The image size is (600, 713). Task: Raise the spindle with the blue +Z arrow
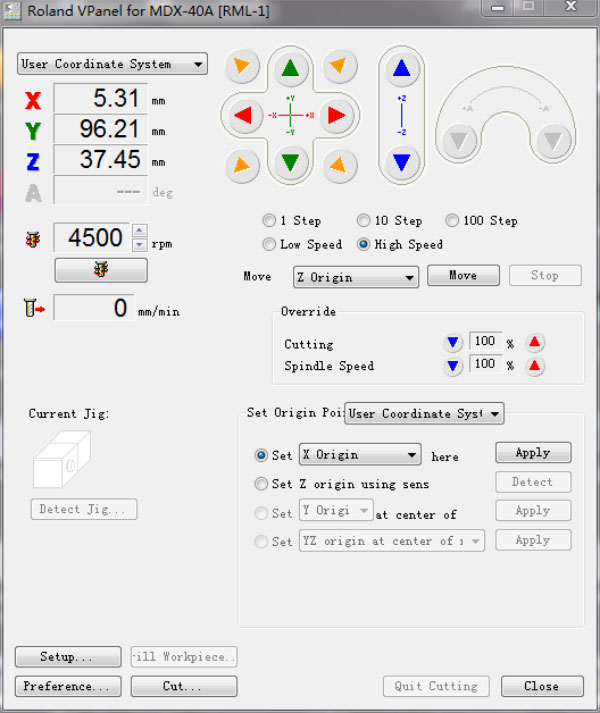(402, 69)
